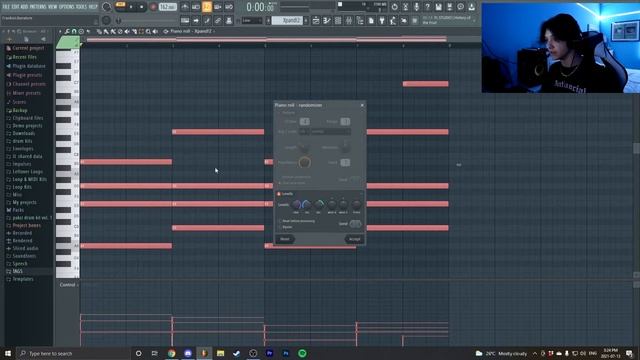Toggle the metronome icon in the top toolbar

pyautogui.click(x=185, y=7)
